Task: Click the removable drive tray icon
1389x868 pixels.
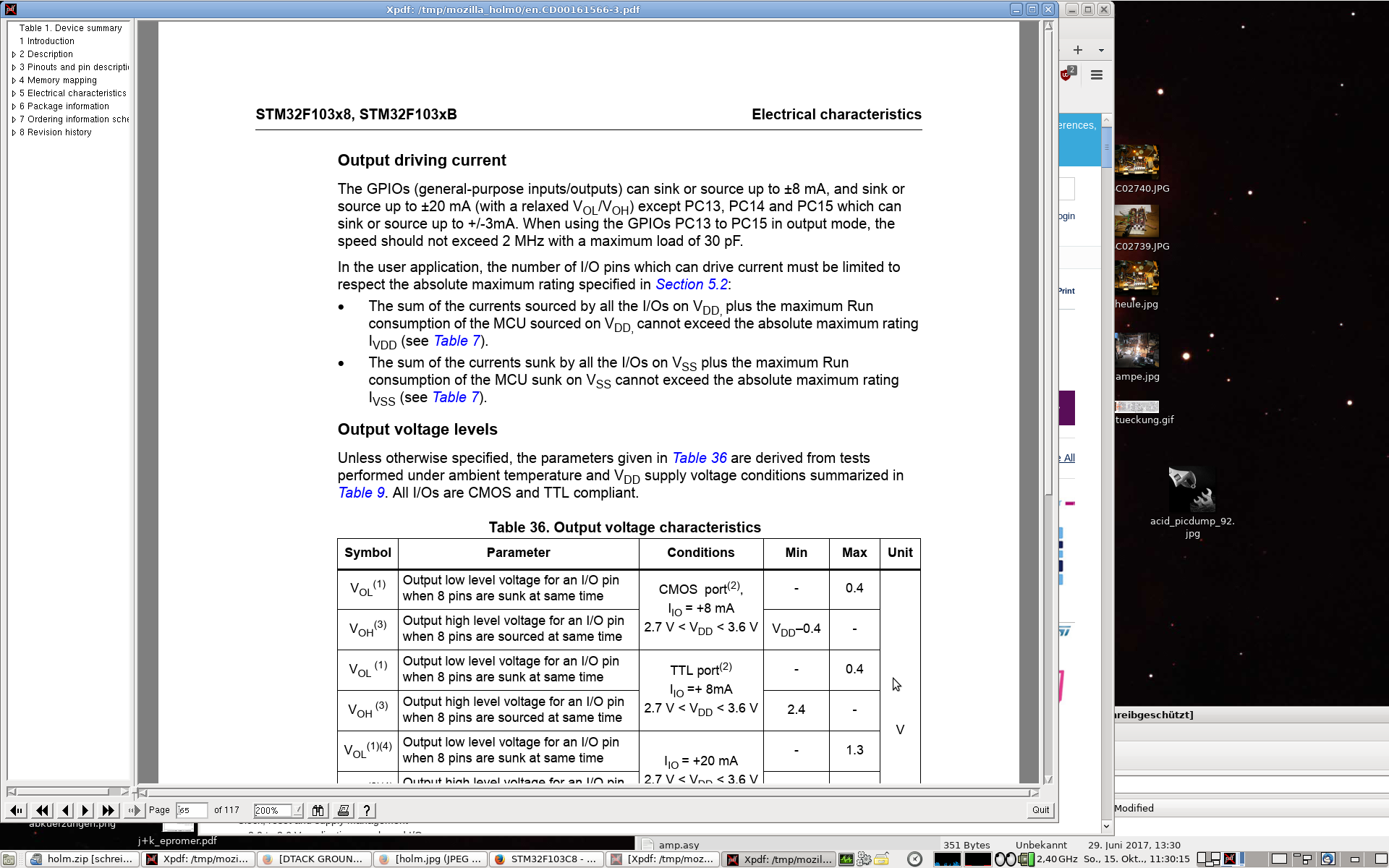Action: coord(882,859)
